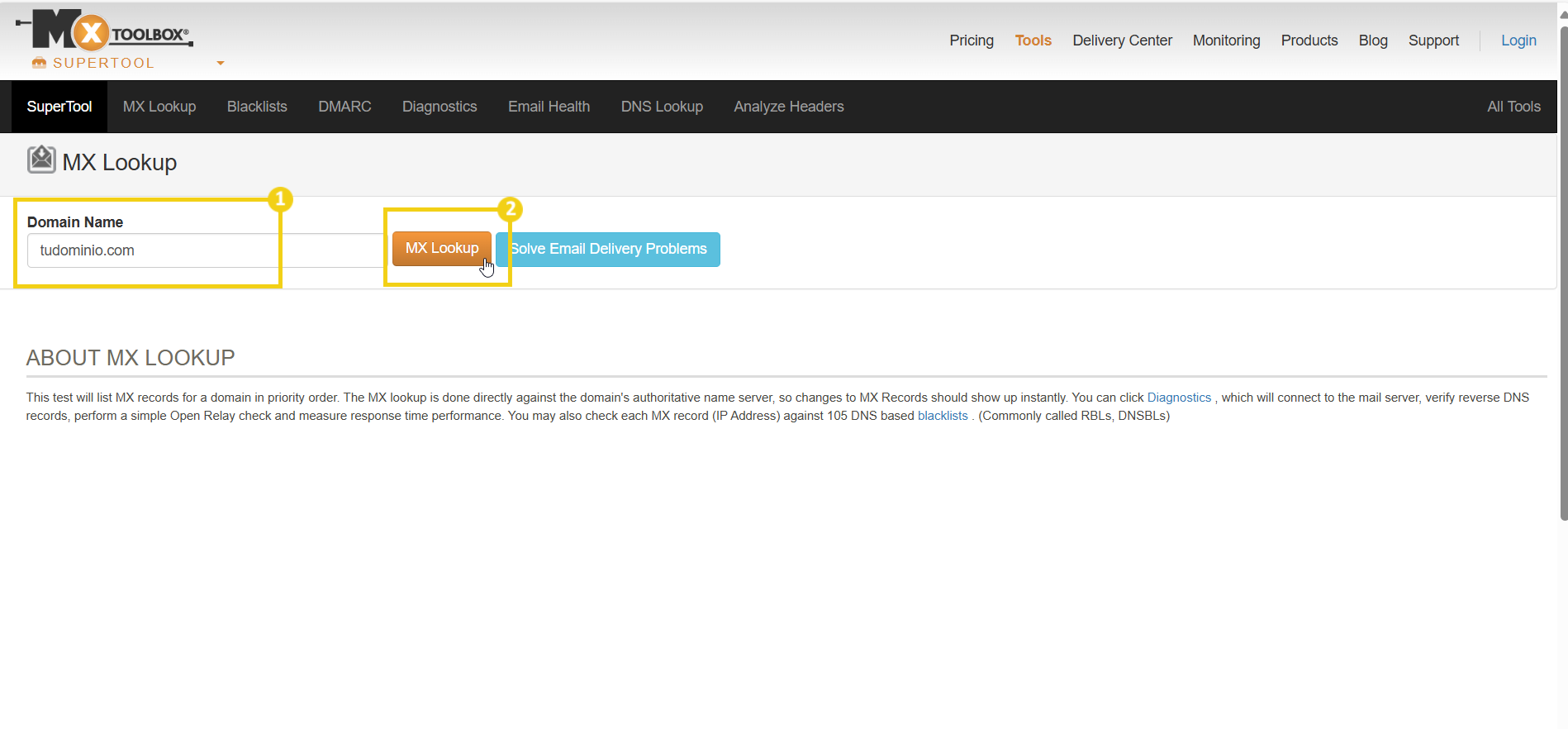Image resolution: width=1568 pixels, height=729 pixels.
Task: Open the Diagnostics tab
Action: click(x=440, y=107)
